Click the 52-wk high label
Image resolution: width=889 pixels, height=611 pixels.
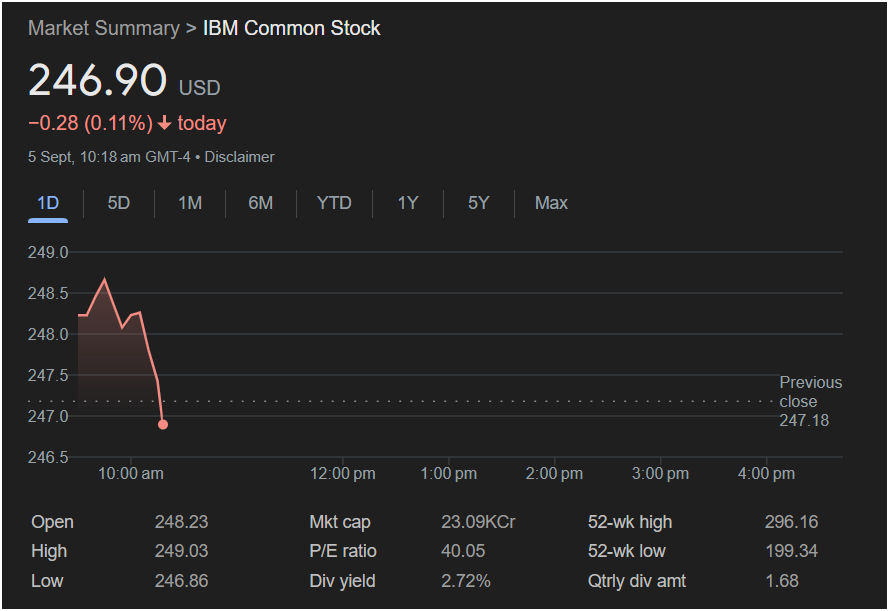tap(630, 522)
